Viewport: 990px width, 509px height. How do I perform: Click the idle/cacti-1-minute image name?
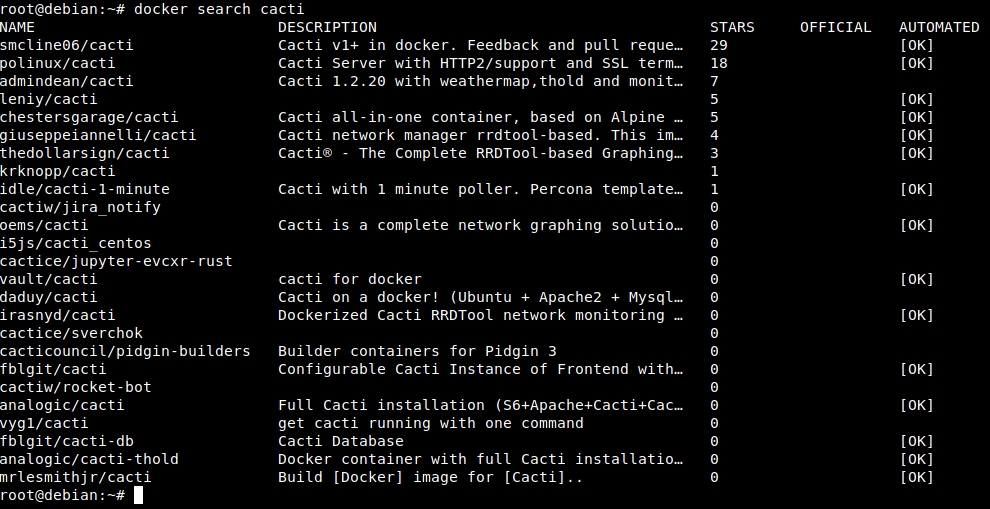84,189
